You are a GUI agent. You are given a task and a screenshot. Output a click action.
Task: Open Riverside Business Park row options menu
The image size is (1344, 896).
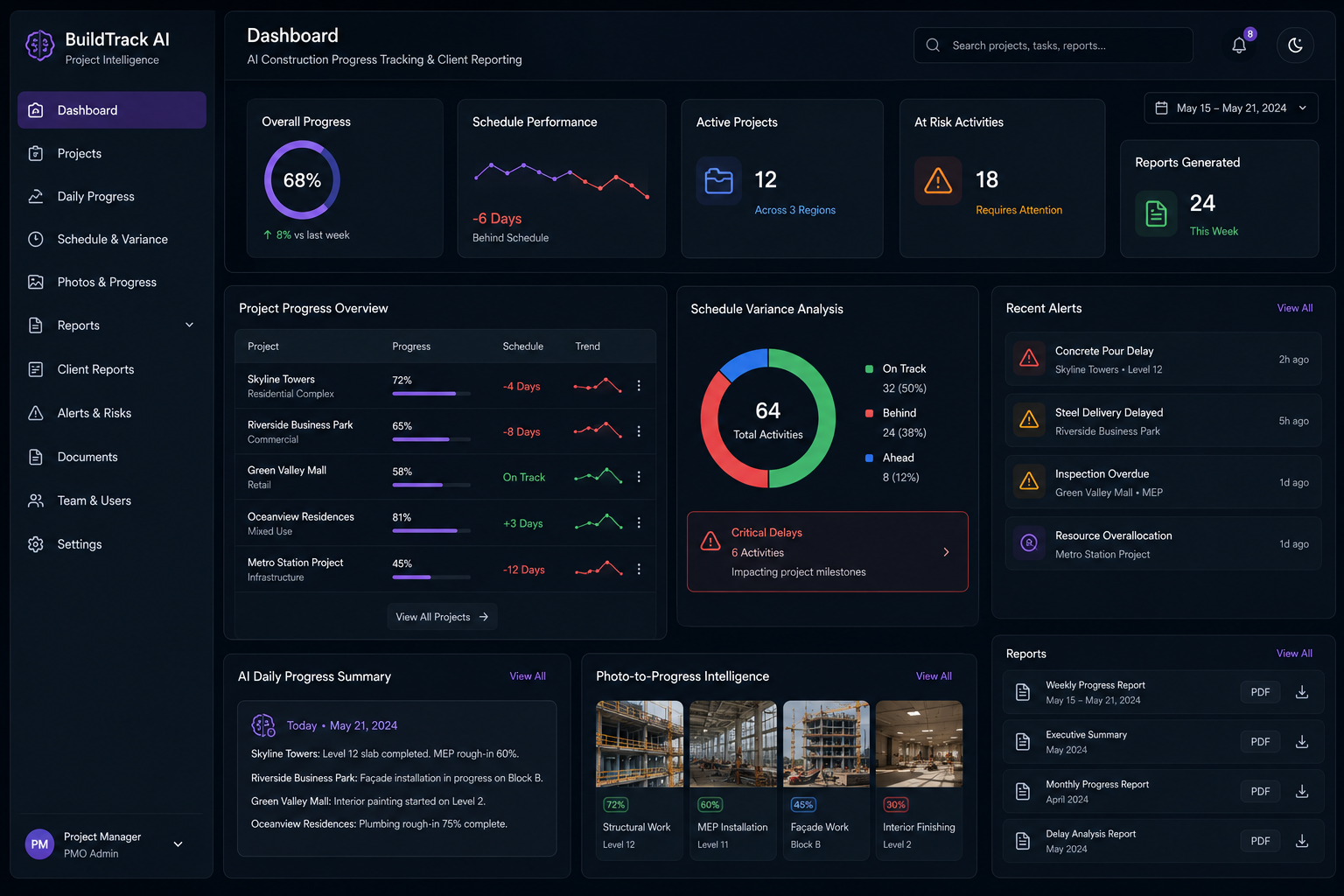pyautogui.click(x=639, y=431)
